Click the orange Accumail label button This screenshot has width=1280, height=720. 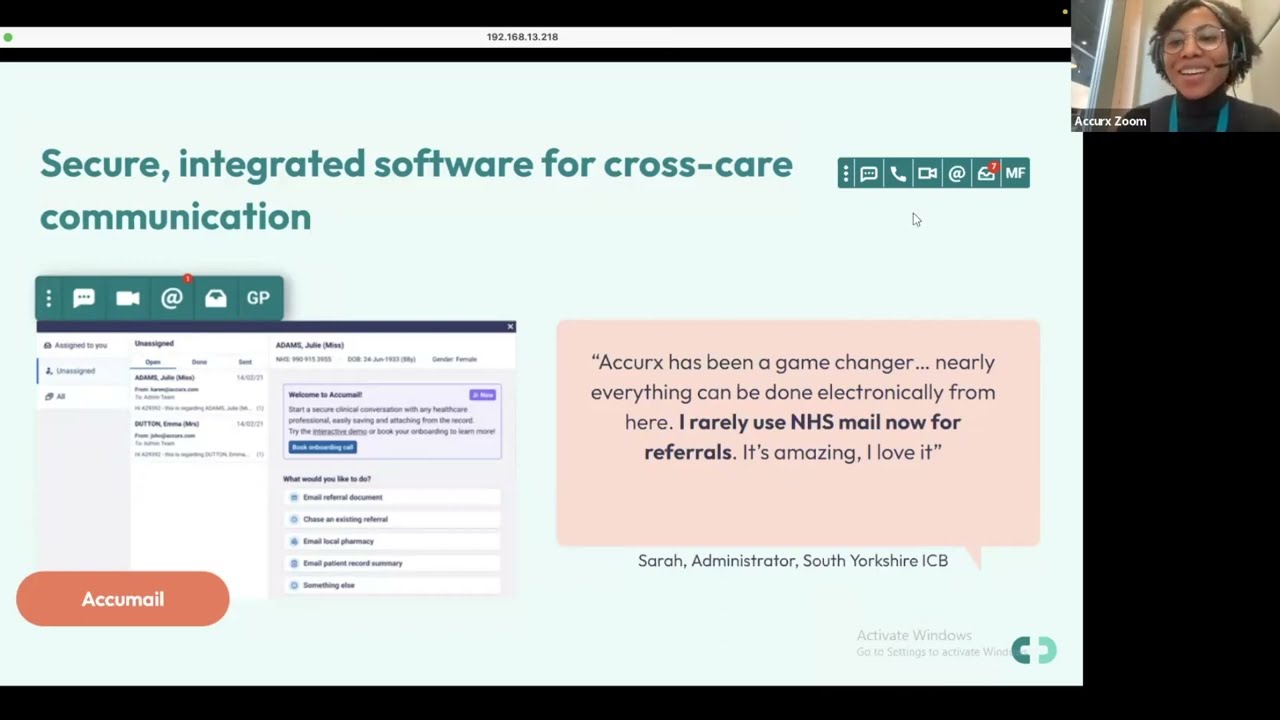[123, 599]
